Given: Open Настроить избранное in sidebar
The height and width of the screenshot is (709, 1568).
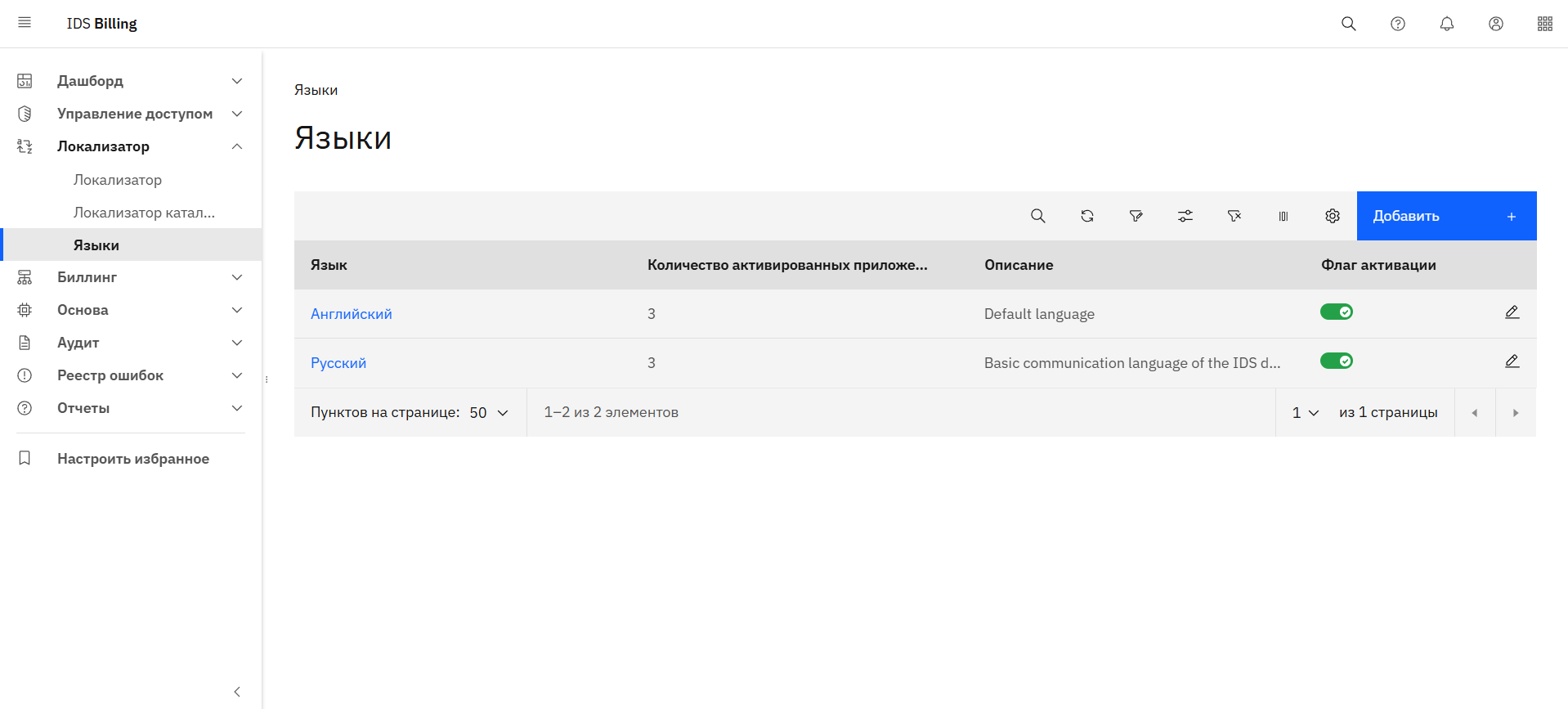Looking at the screenshot, I should (132, 459).
